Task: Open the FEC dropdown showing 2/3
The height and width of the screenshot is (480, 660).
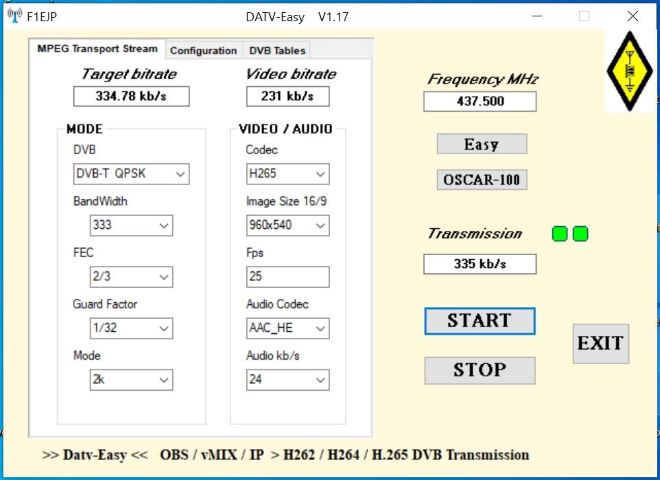Action: pos(131,277)
